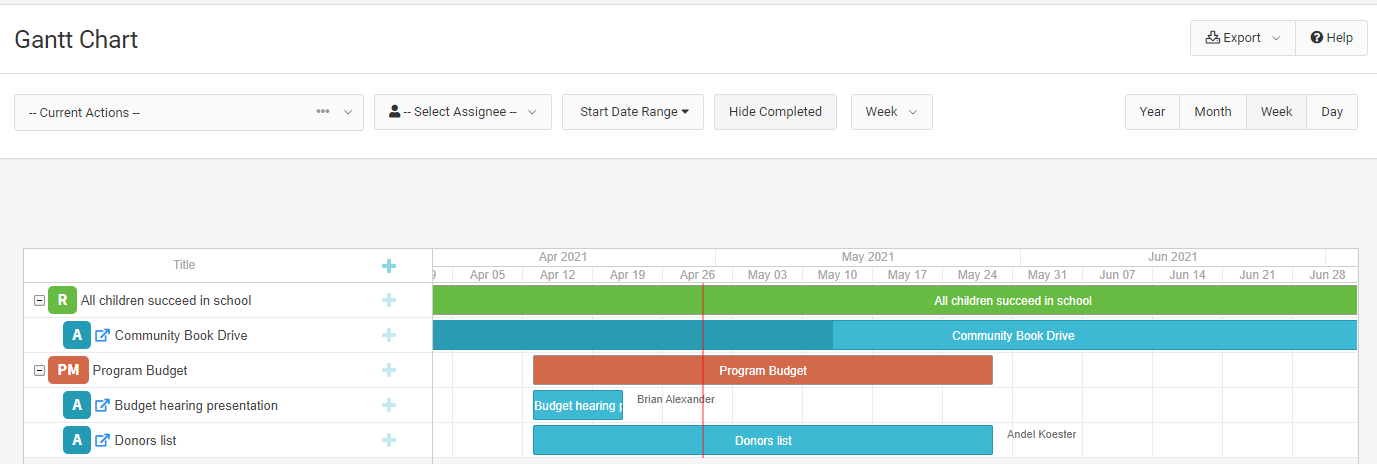Add item under All children succeed in school
The image size is (1377, 464).
[x=389, y=300]
